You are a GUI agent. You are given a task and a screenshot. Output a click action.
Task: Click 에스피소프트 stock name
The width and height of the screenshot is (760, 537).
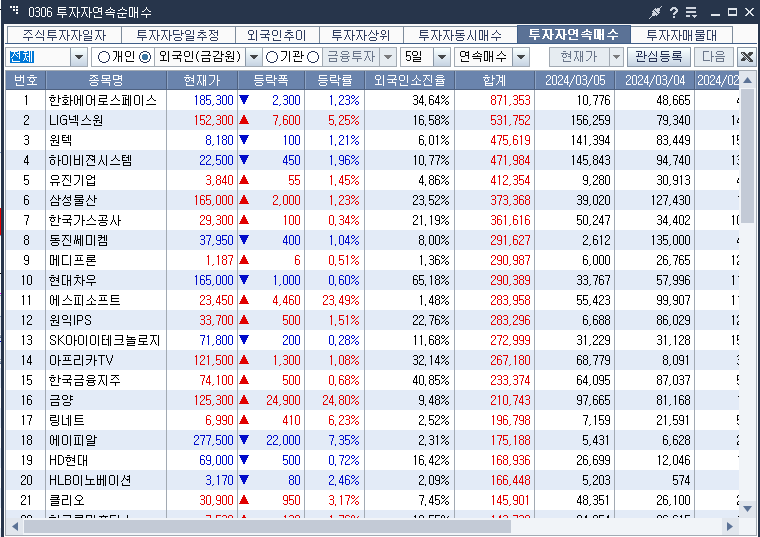[85, 300]
